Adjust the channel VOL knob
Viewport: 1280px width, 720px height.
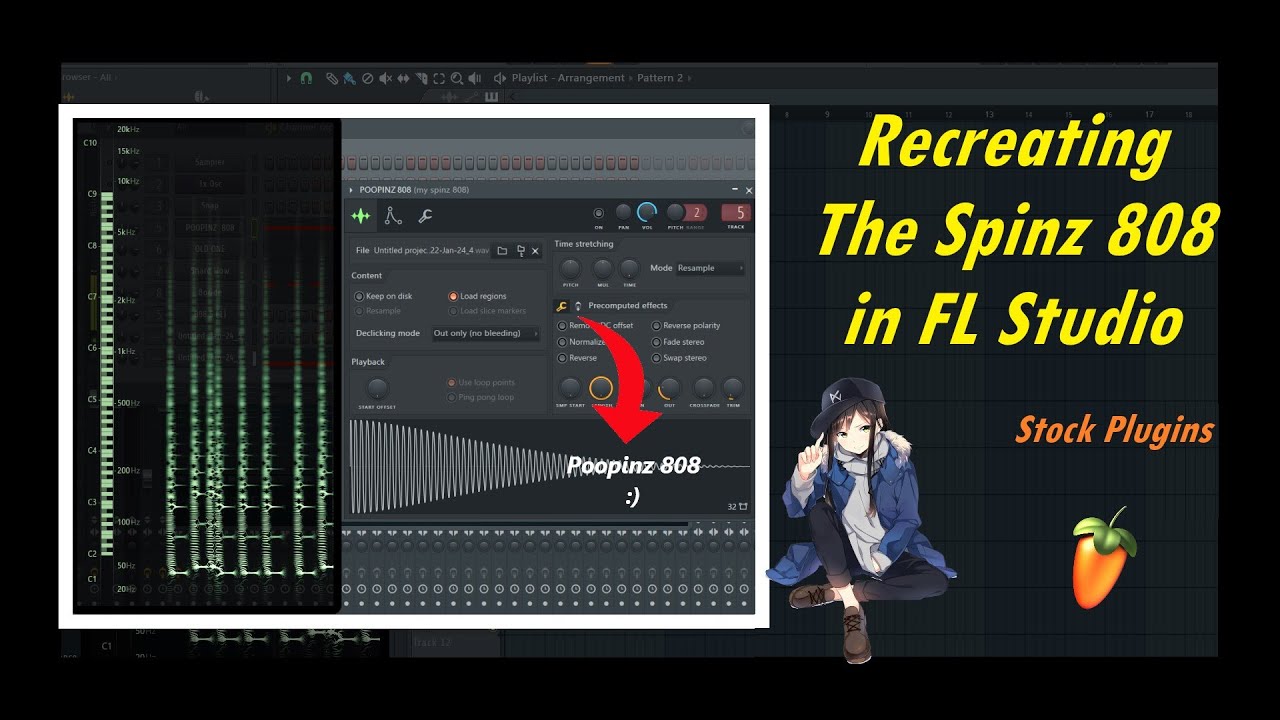pos(648,212)
